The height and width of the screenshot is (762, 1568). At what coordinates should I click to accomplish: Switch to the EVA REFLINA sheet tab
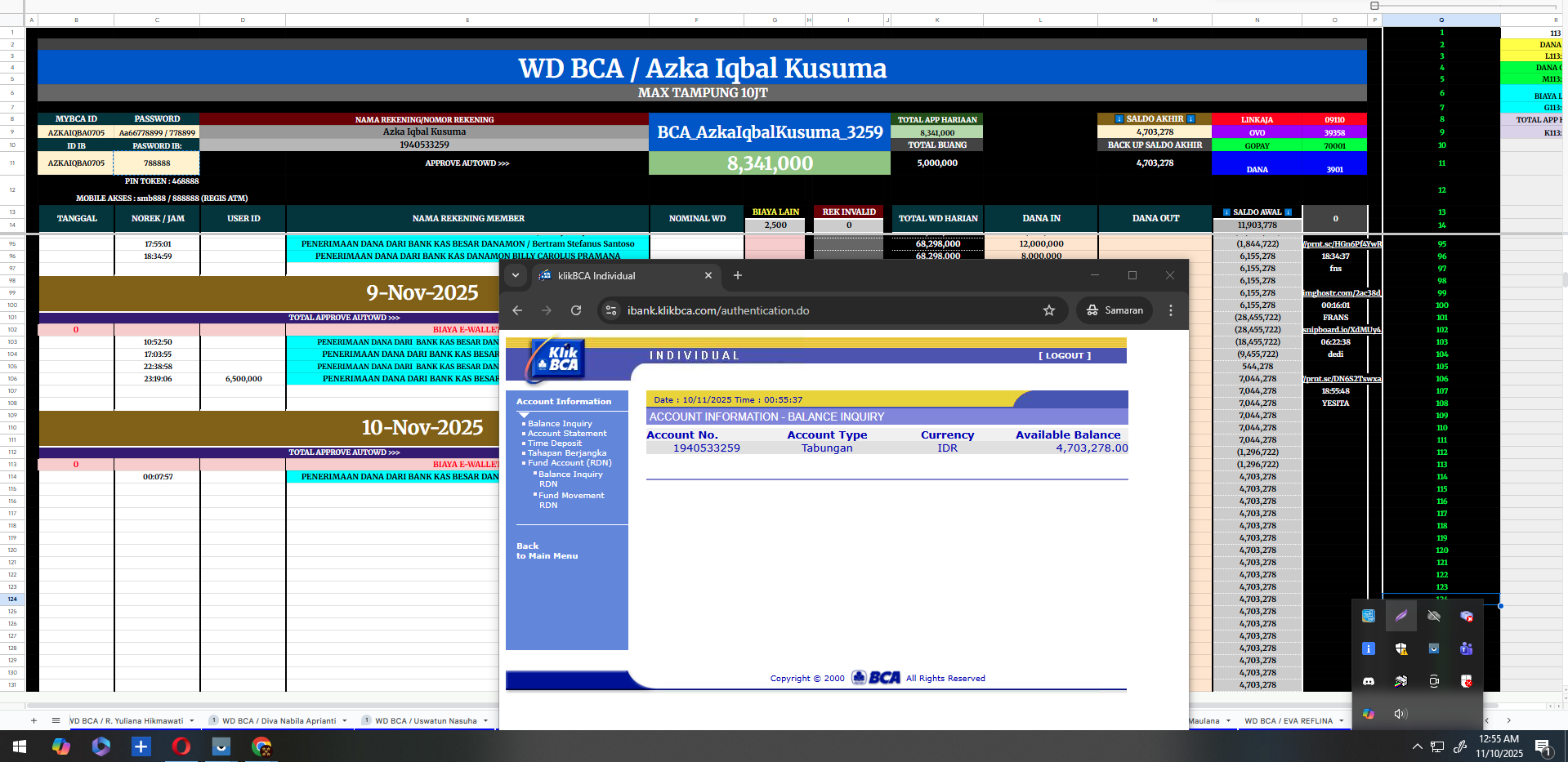pos(1289,721)
